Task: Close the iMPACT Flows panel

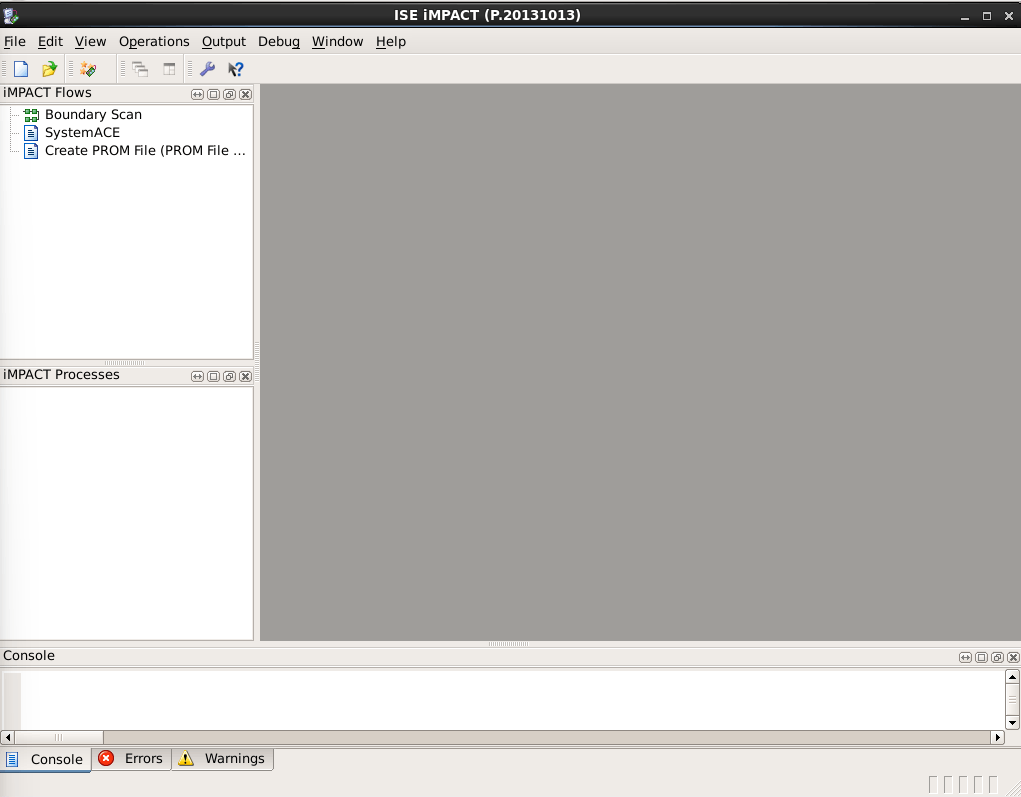Action: click(x=245, y=94)
